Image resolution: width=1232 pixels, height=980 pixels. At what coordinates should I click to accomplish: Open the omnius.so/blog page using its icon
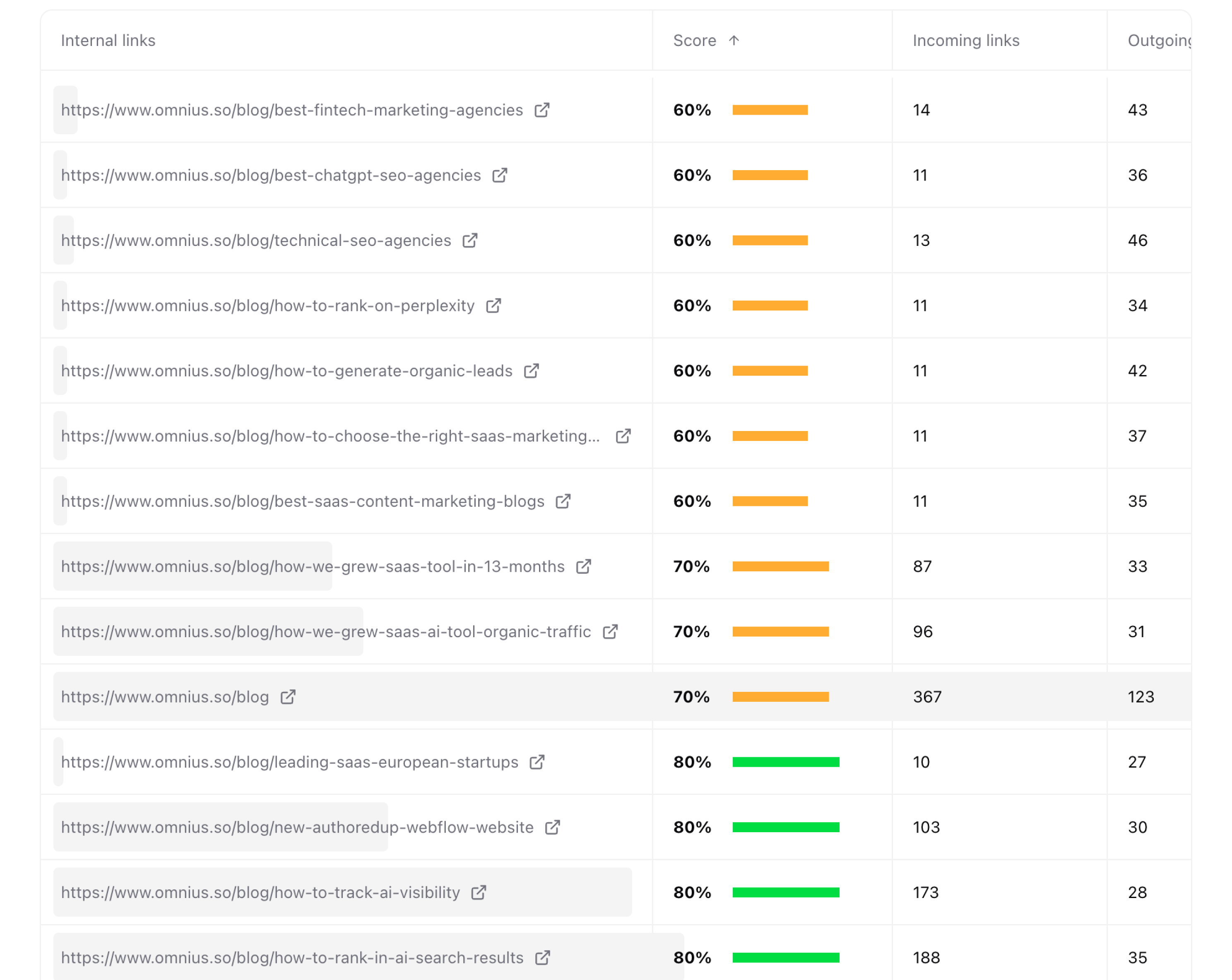[289, 696]
